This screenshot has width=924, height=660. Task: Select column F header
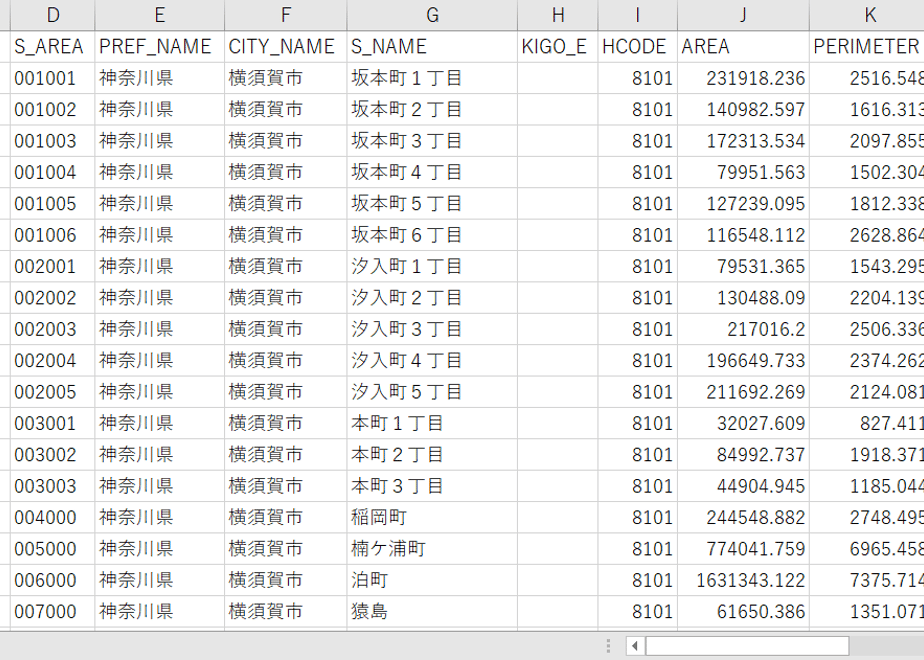(x=286, y=15)
